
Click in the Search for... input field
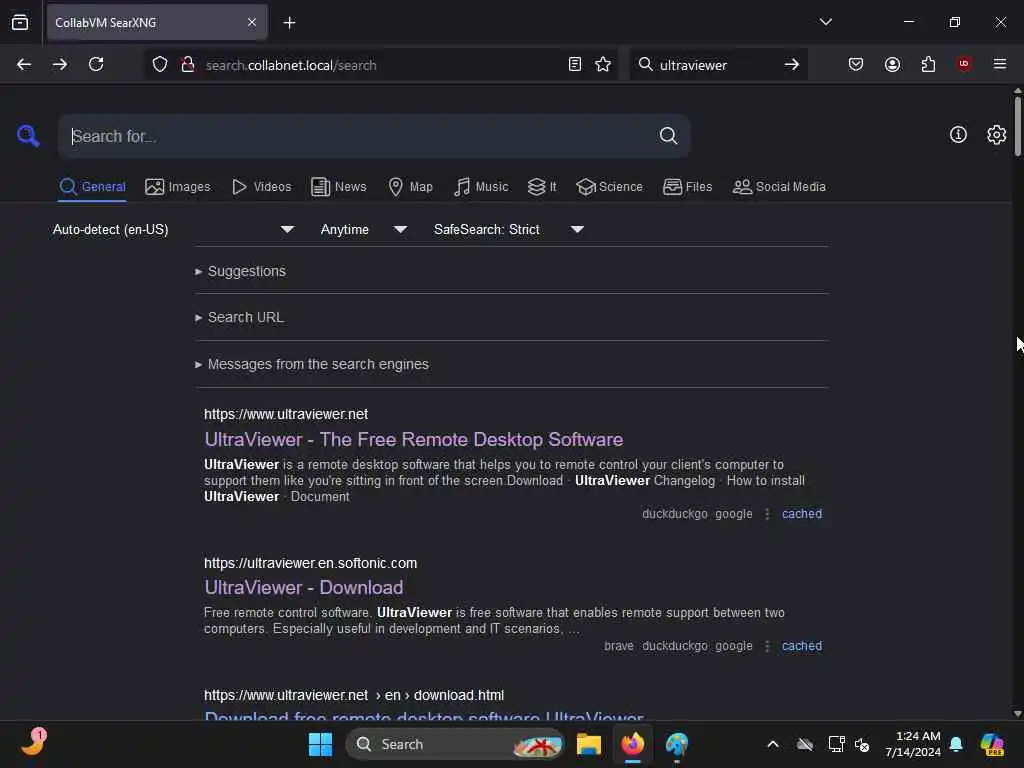point(358,136)
